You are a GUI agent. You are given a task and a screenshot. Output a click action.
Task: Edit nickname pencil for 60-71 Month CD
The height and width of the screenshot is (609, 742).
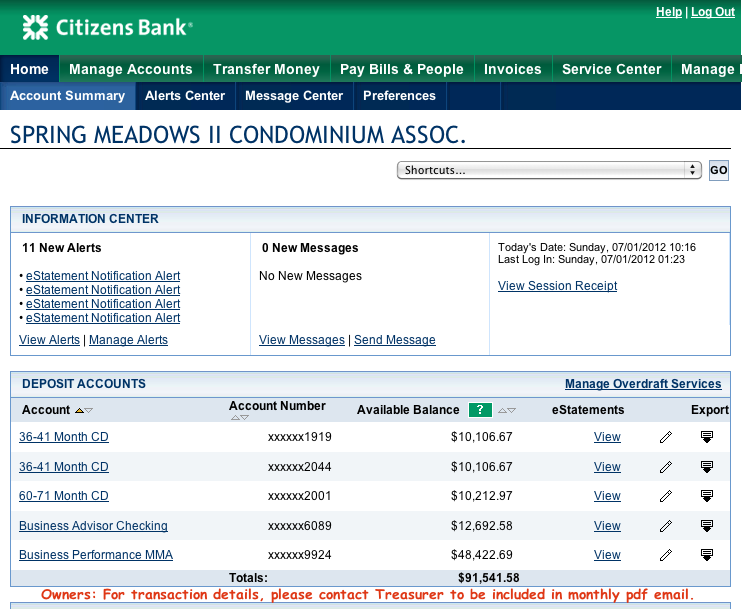666,496
